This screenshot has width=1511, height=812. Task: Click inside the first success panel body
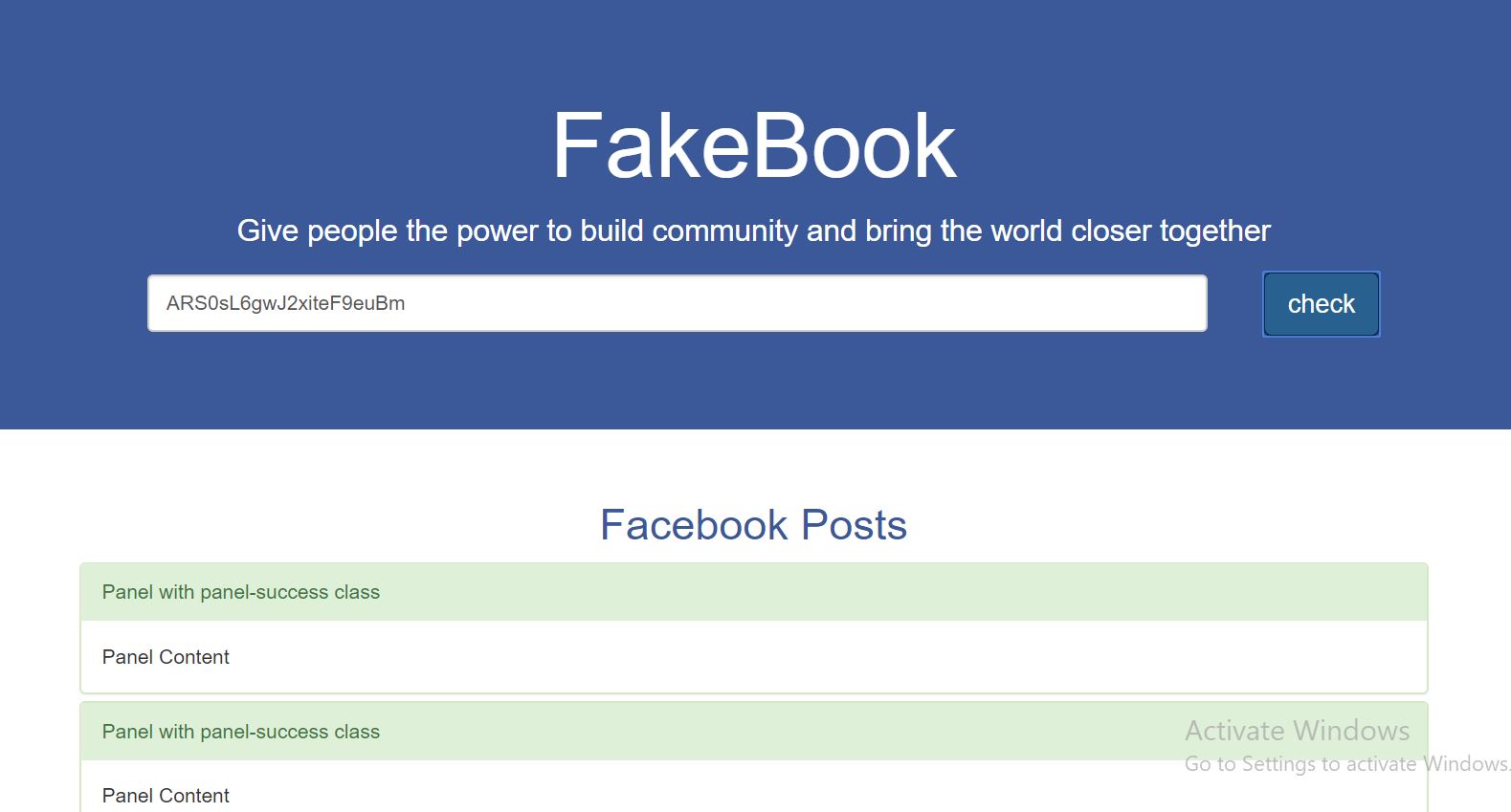coord(670,657)
